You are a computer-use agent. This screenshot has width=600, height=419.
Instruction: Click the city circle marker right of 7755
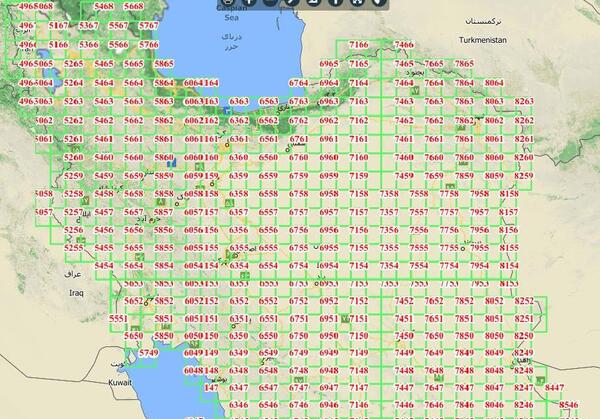coord(463,249)
